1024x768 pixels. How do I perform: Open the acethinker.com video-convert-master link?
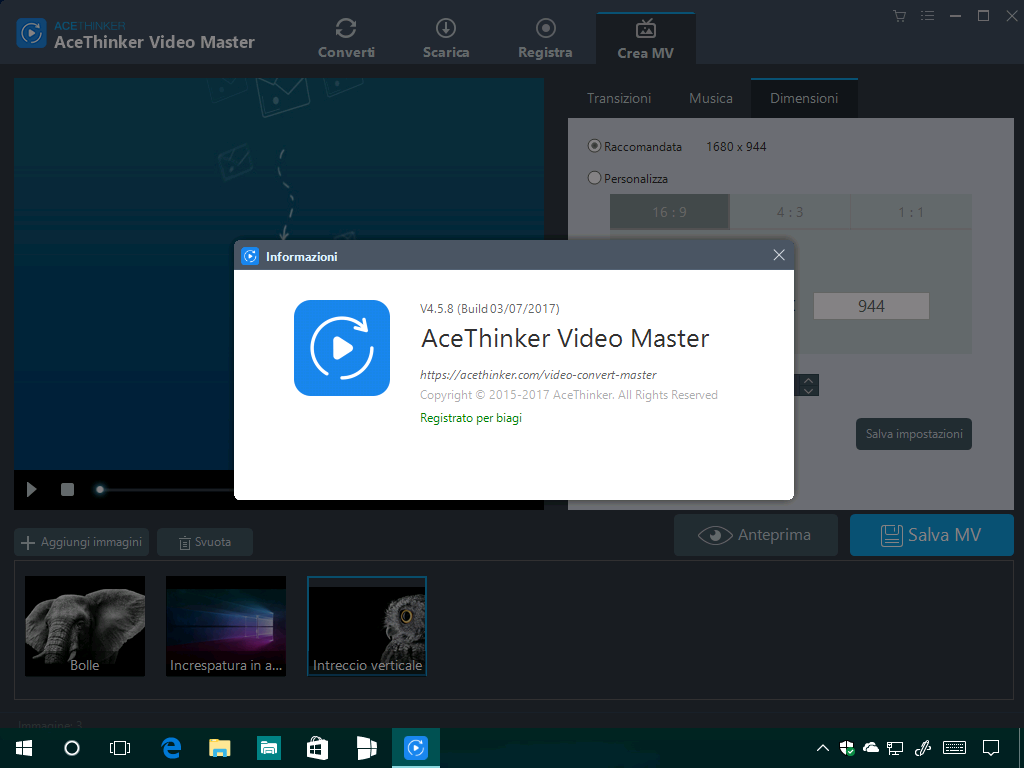[x=538, y=375]
